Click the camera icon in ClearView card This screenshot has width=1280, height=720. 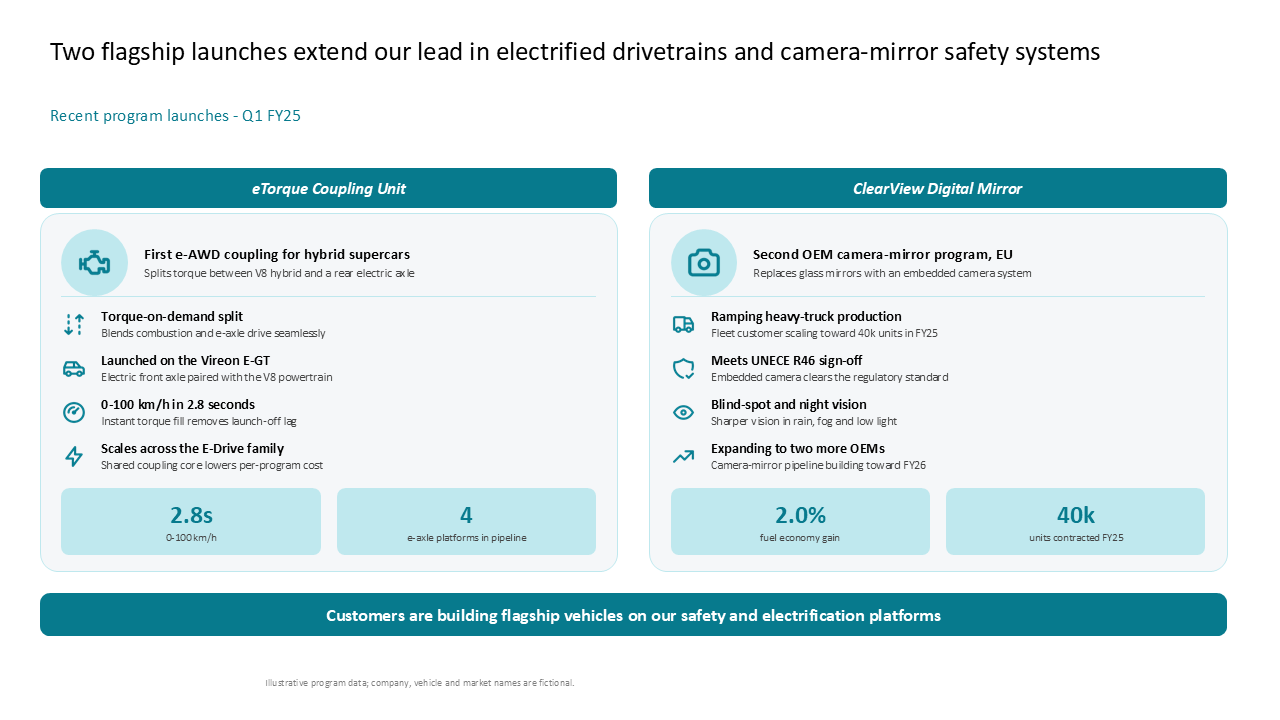click(704, 263)
